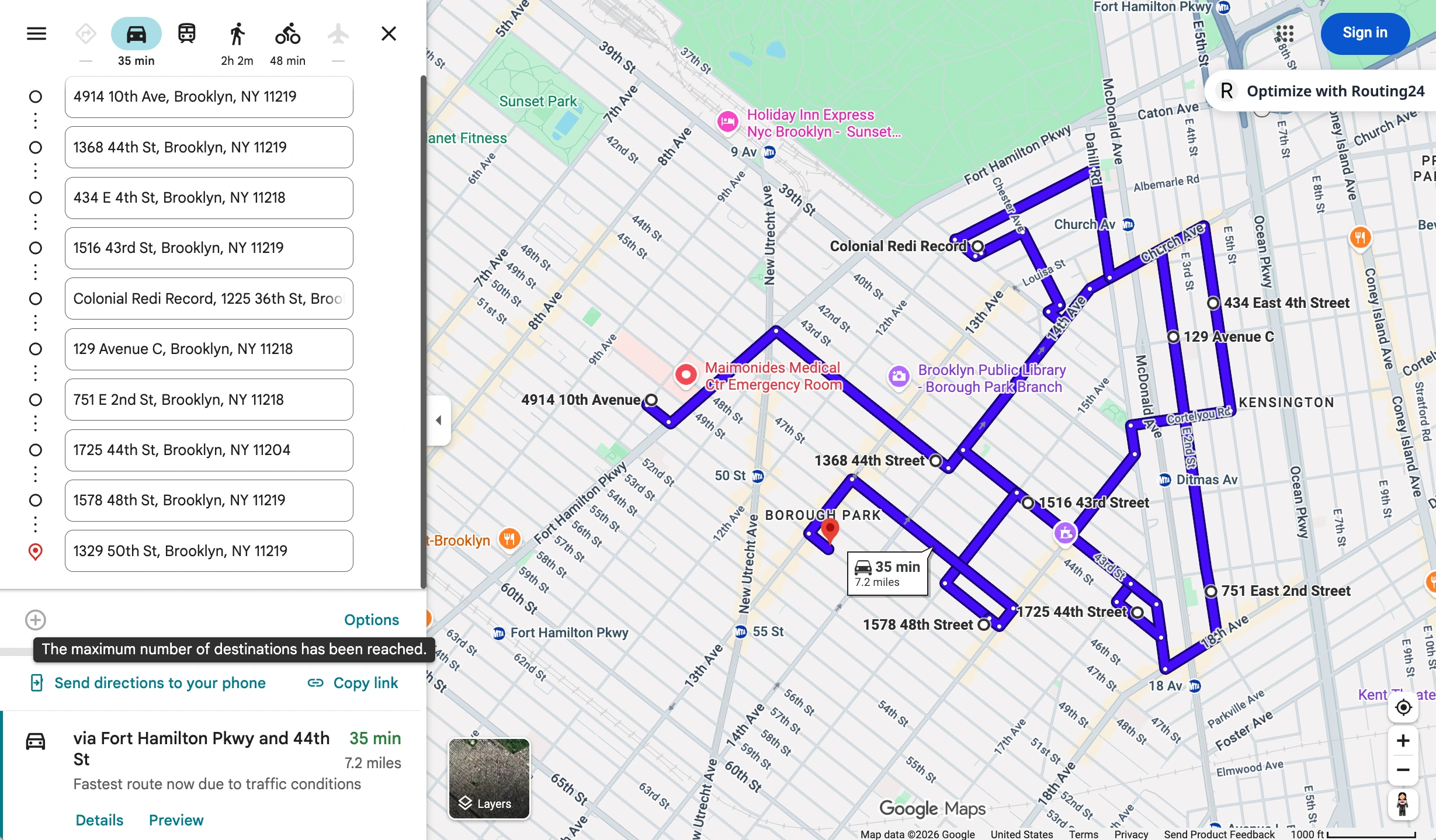The width and height of the screenshot is (1436, 840).
Task: Open the Layers satellite thumbnail
Action: pyautogui.click(x=489, y=779)
